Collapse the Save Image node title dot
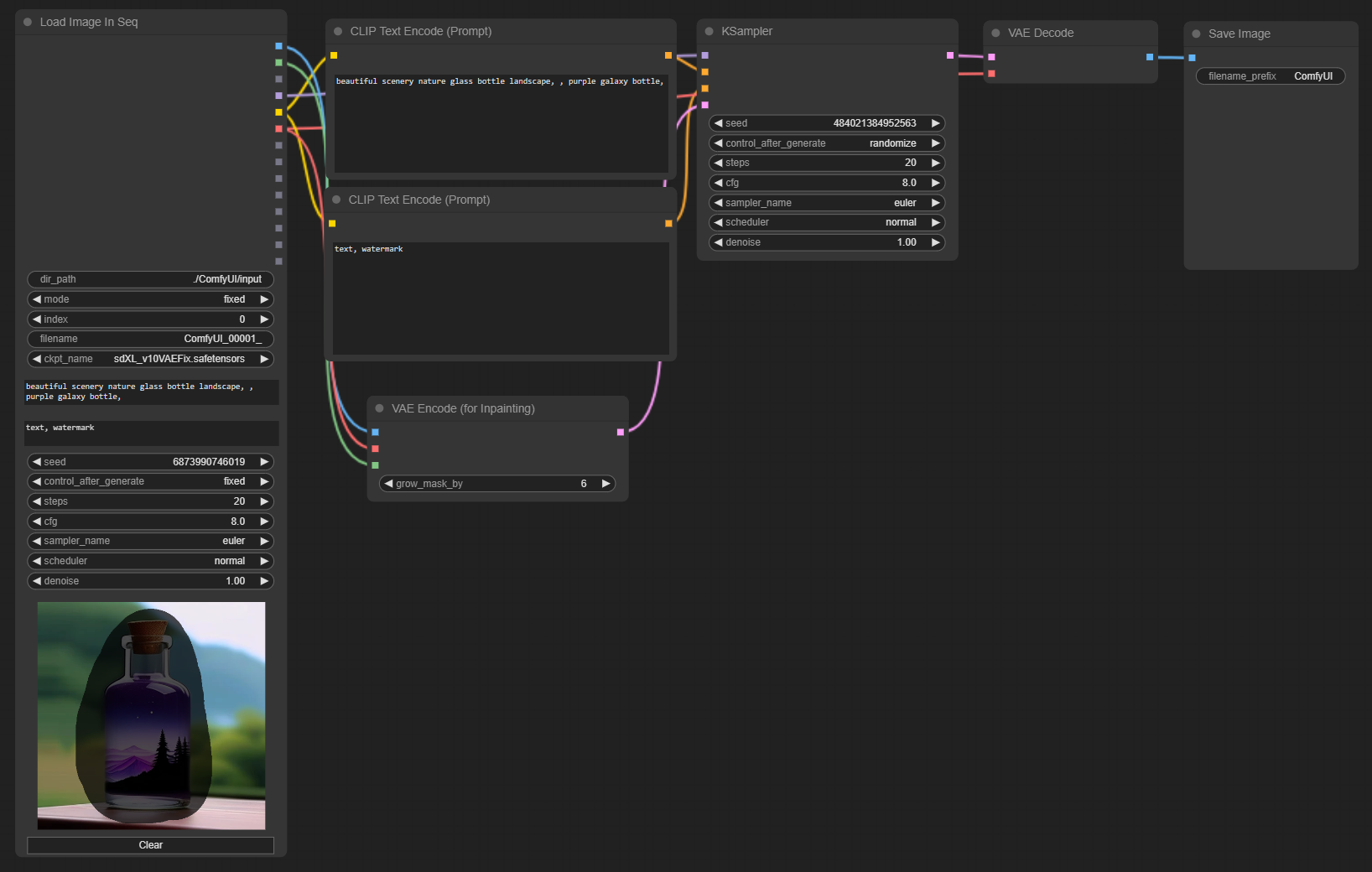1372x872 pixels. coord(1196,34)
